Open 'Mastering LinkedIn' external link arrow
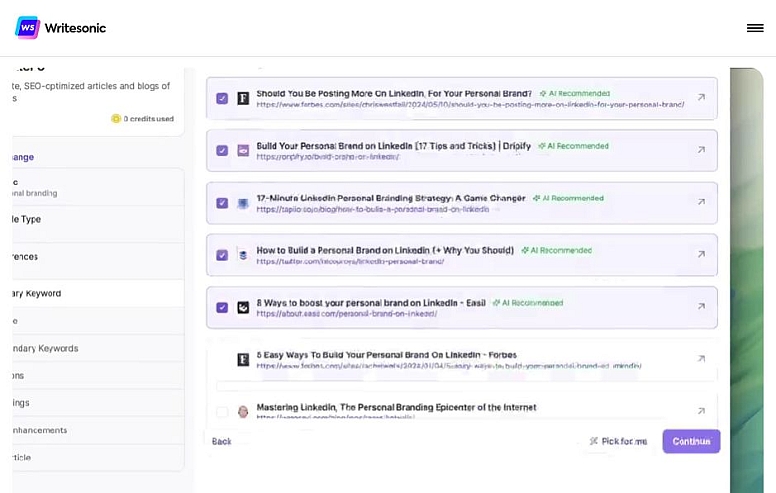Image resolution: width=776 pixels, height=493 pixels. (x=701, y=411)
